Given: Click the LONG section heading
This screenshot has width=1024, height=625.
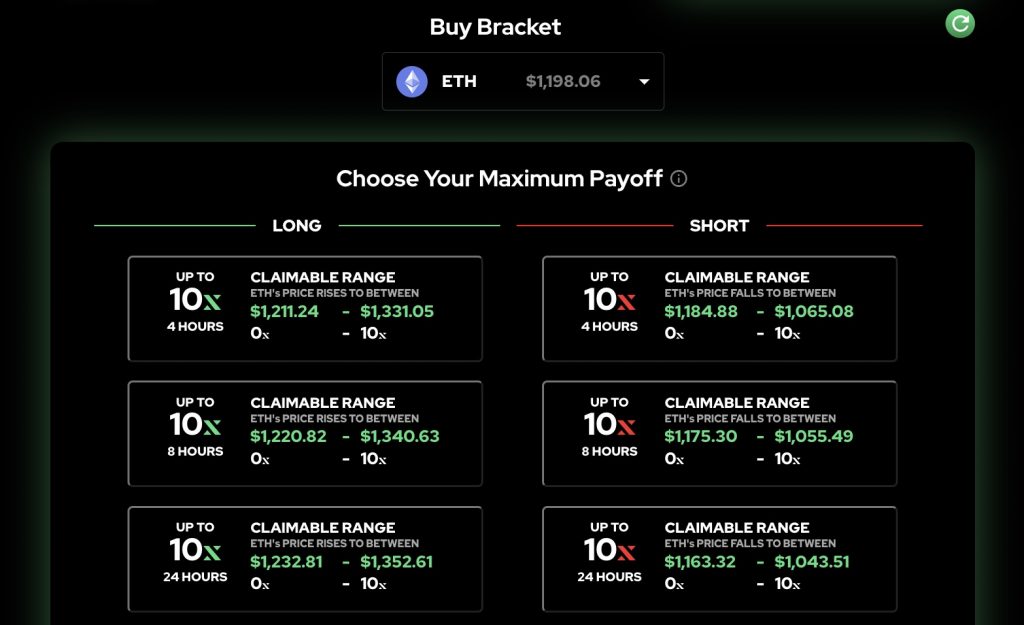Looking at the screenshot, I should point(297,226).
